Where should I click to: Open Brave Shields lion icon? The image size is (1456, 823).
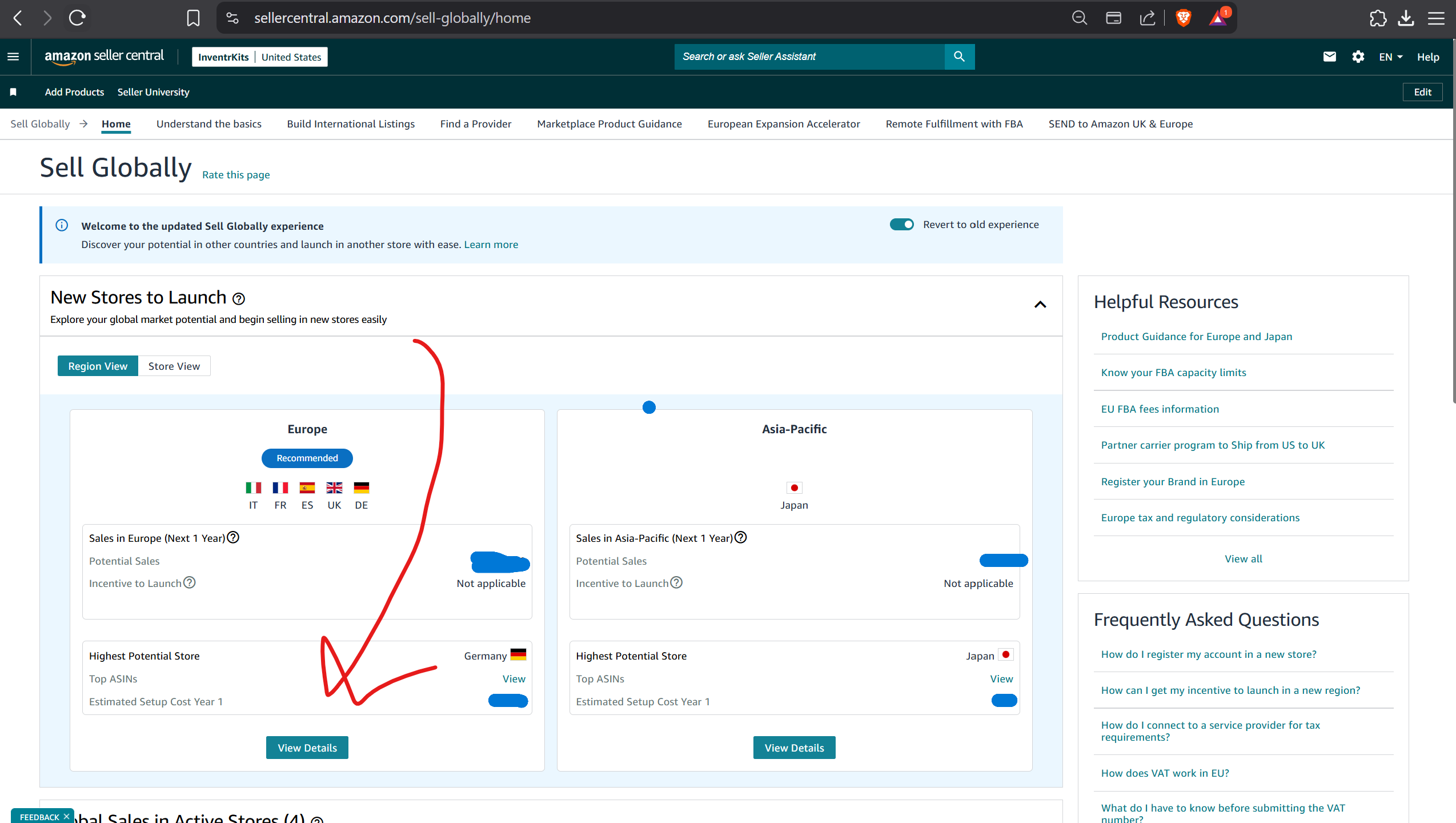coord(1184,18)
